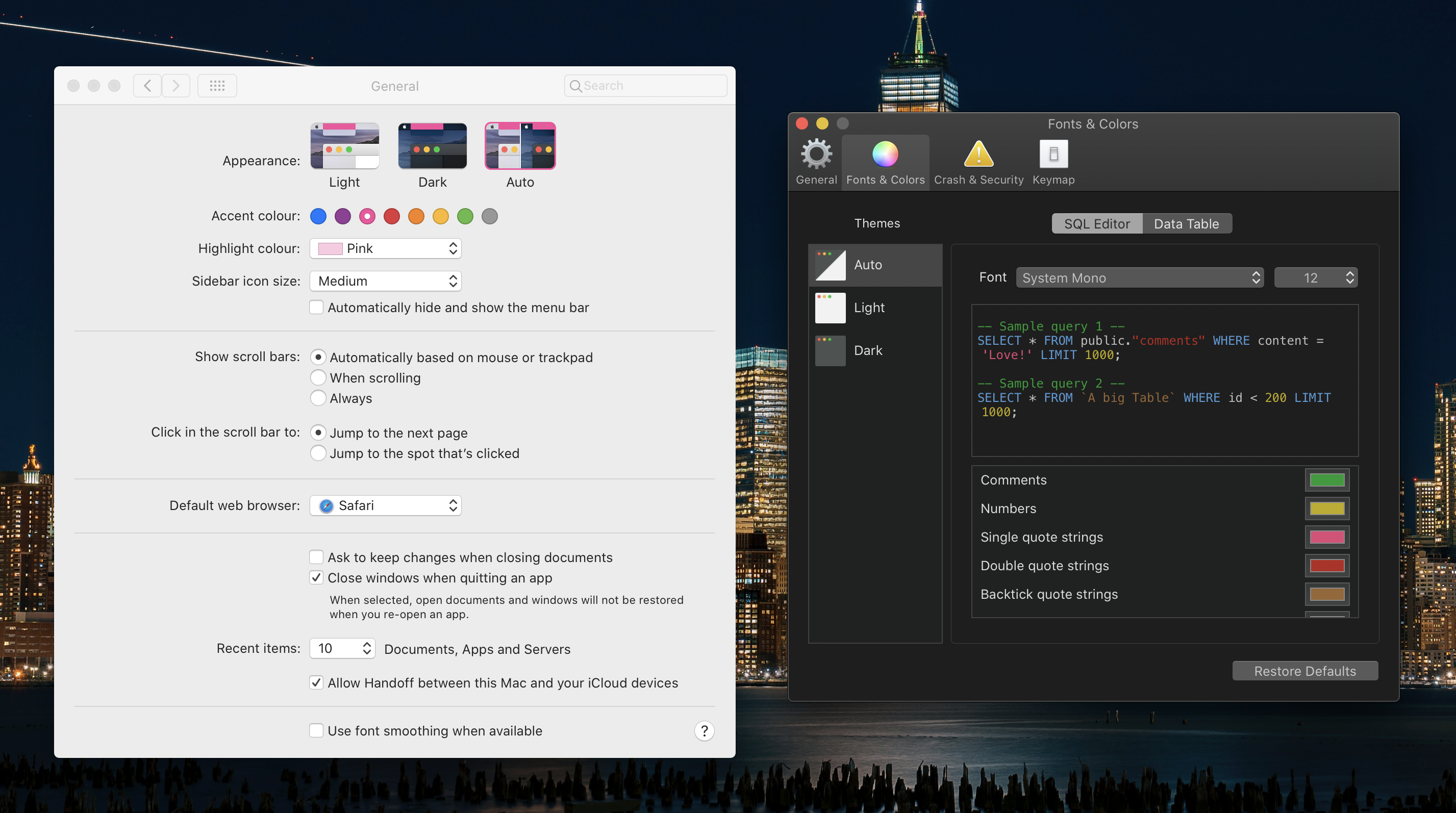Enable automatically hide and show menu bar
This screenshot has height=813, width=1456.
316,308
